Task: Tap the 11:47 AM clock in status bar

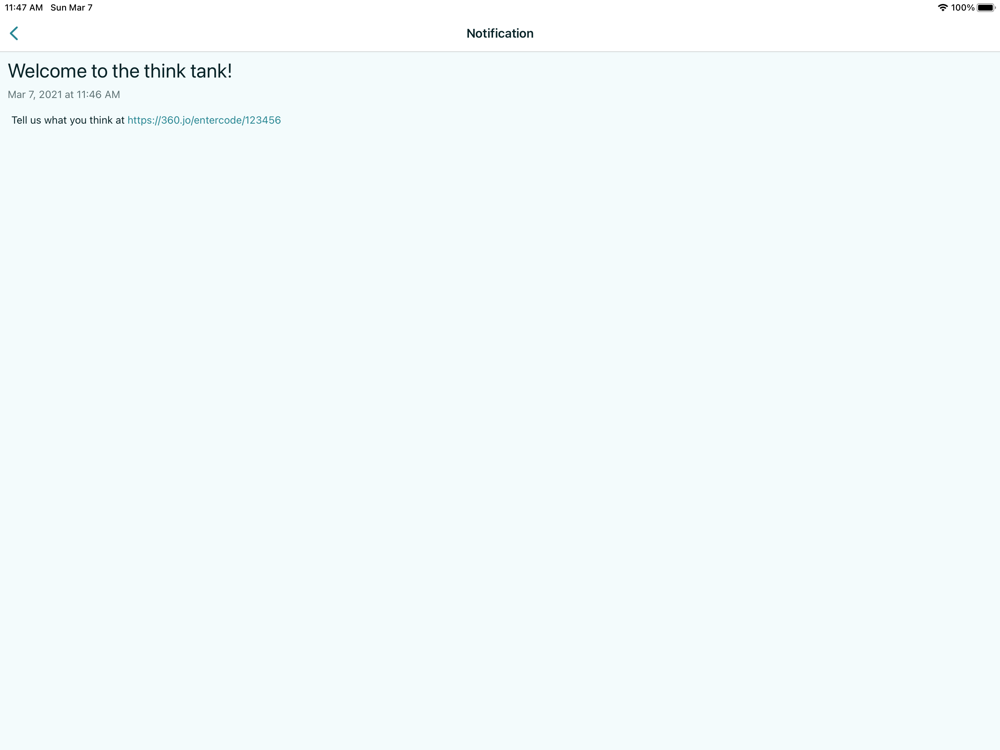Action: pos(24,8)
